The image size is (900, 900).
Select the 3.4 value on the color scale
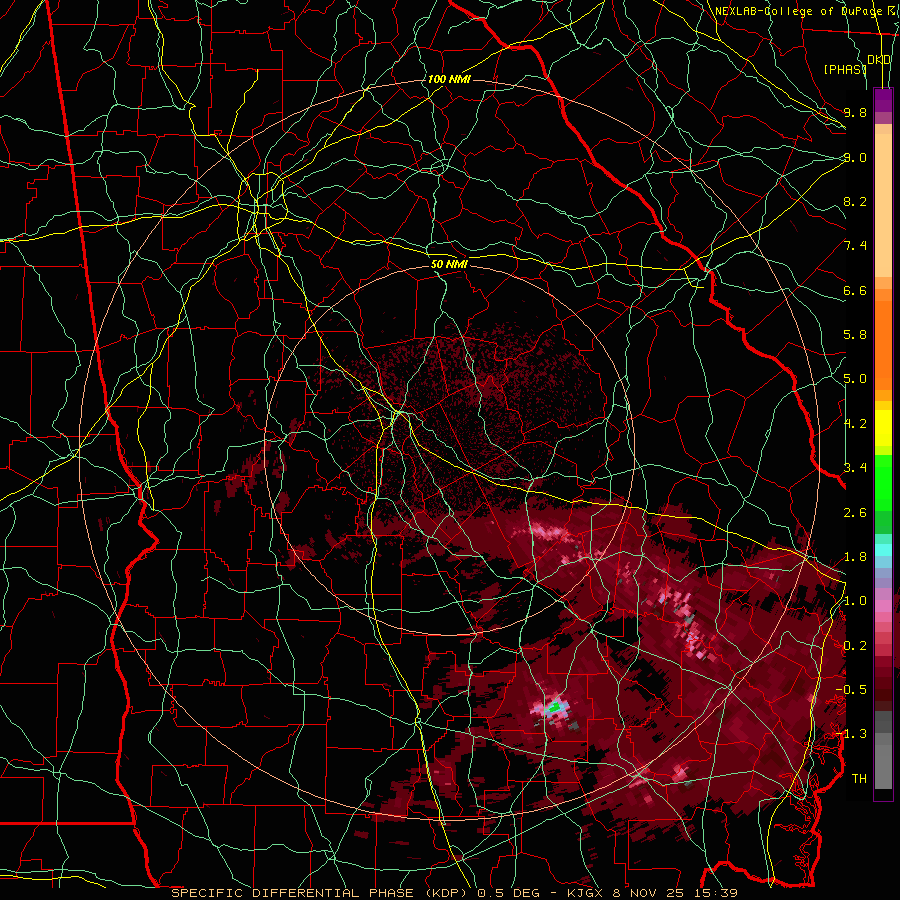(x=855, y=468)
